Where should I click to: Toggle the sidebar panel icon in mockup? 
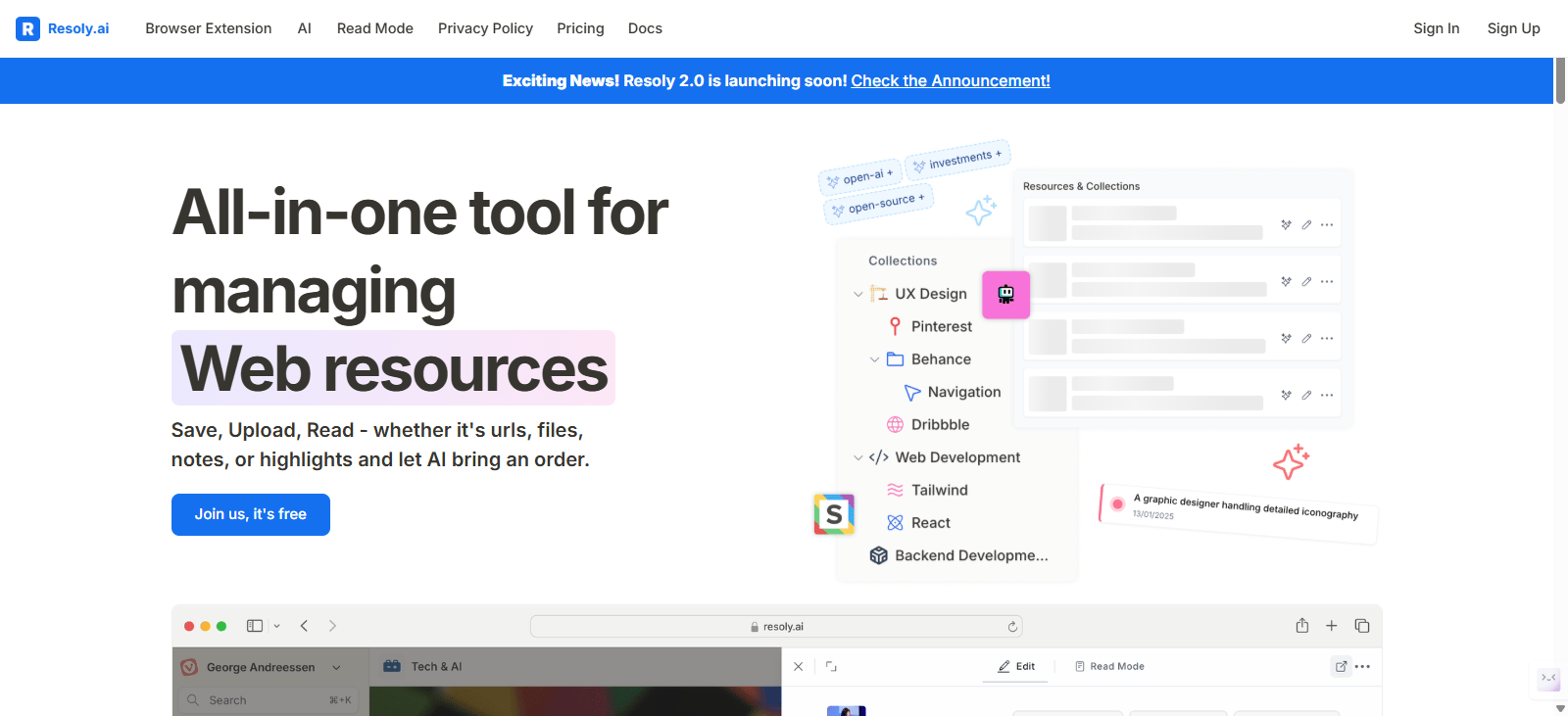coord(255,626)
